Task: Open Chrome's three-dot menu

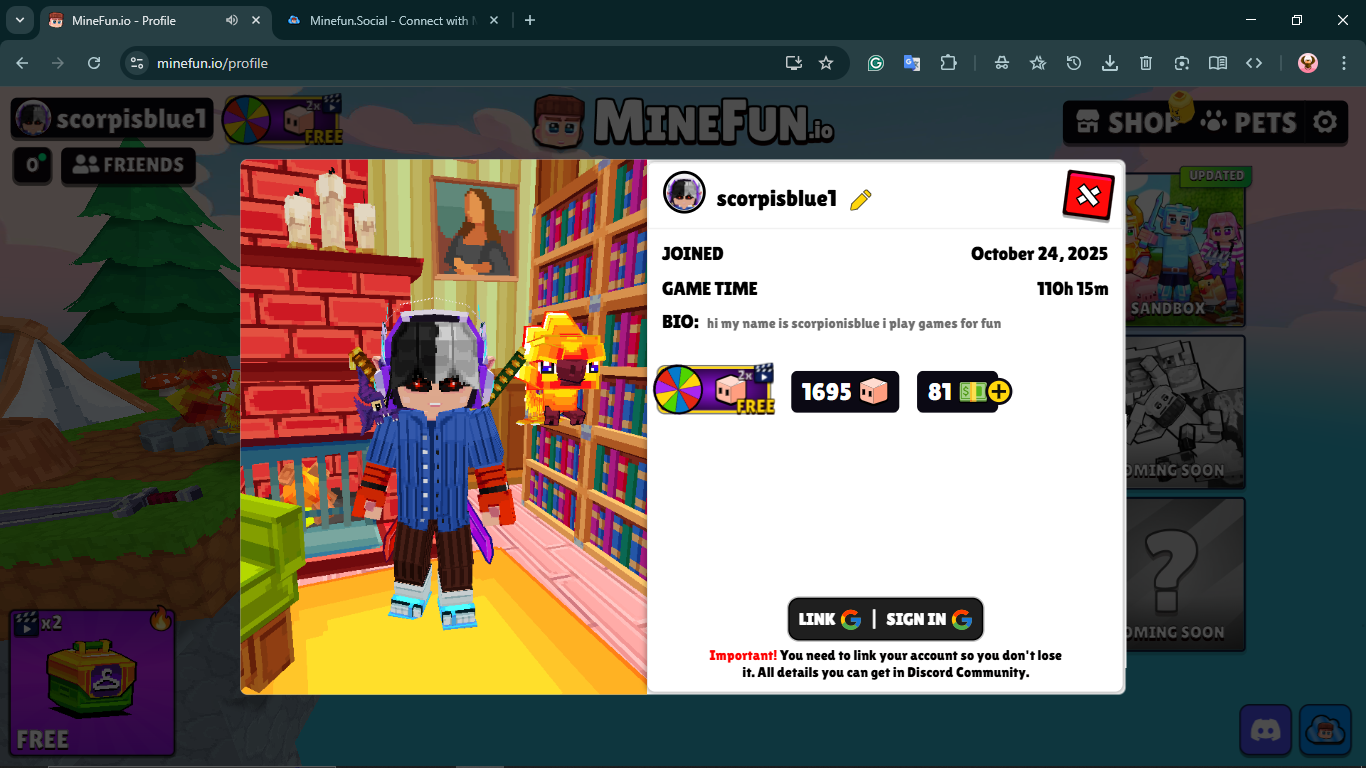Action: click(x=1344, y=63)
